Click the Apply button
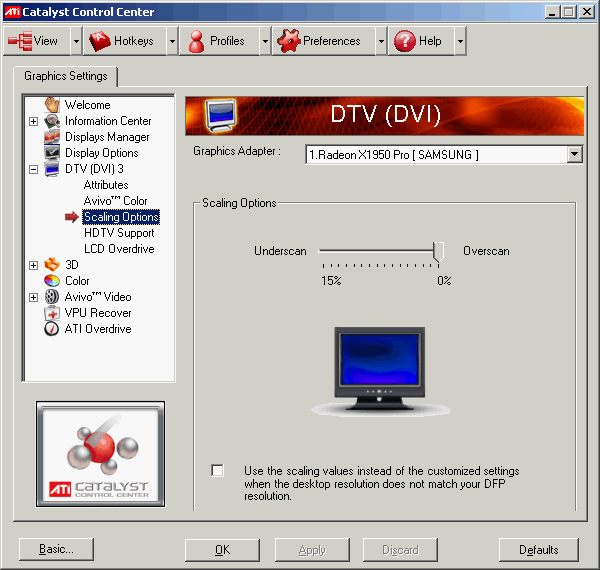The image size is (600, 570). coord(312,550)
